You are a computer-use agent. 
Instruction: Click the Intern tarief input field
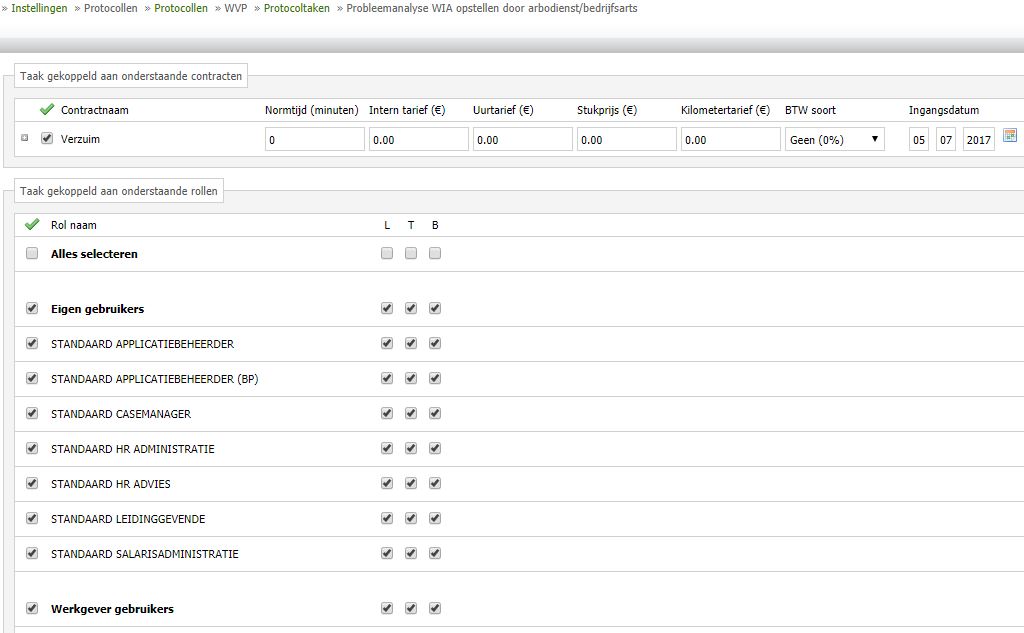click(419, 139)
